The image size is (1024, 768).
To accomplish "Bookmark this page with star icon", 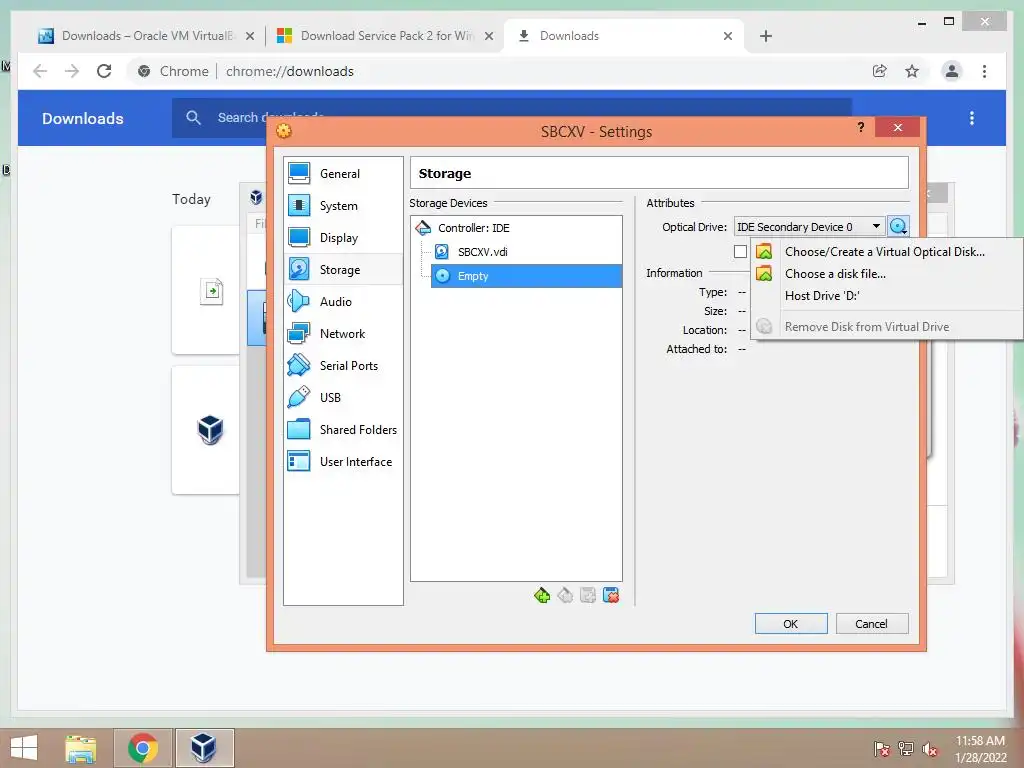I will point(912,71).
